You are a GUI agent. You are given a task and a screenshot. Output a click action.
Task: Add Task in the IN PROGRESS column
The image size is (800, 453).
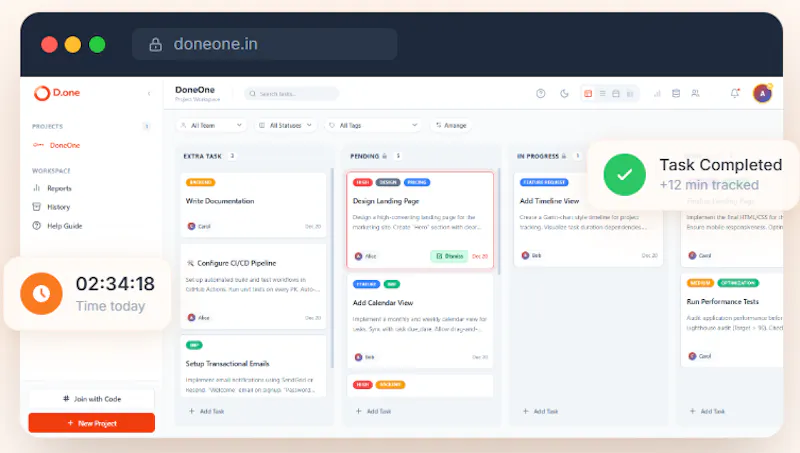click(x=540, y=411)
